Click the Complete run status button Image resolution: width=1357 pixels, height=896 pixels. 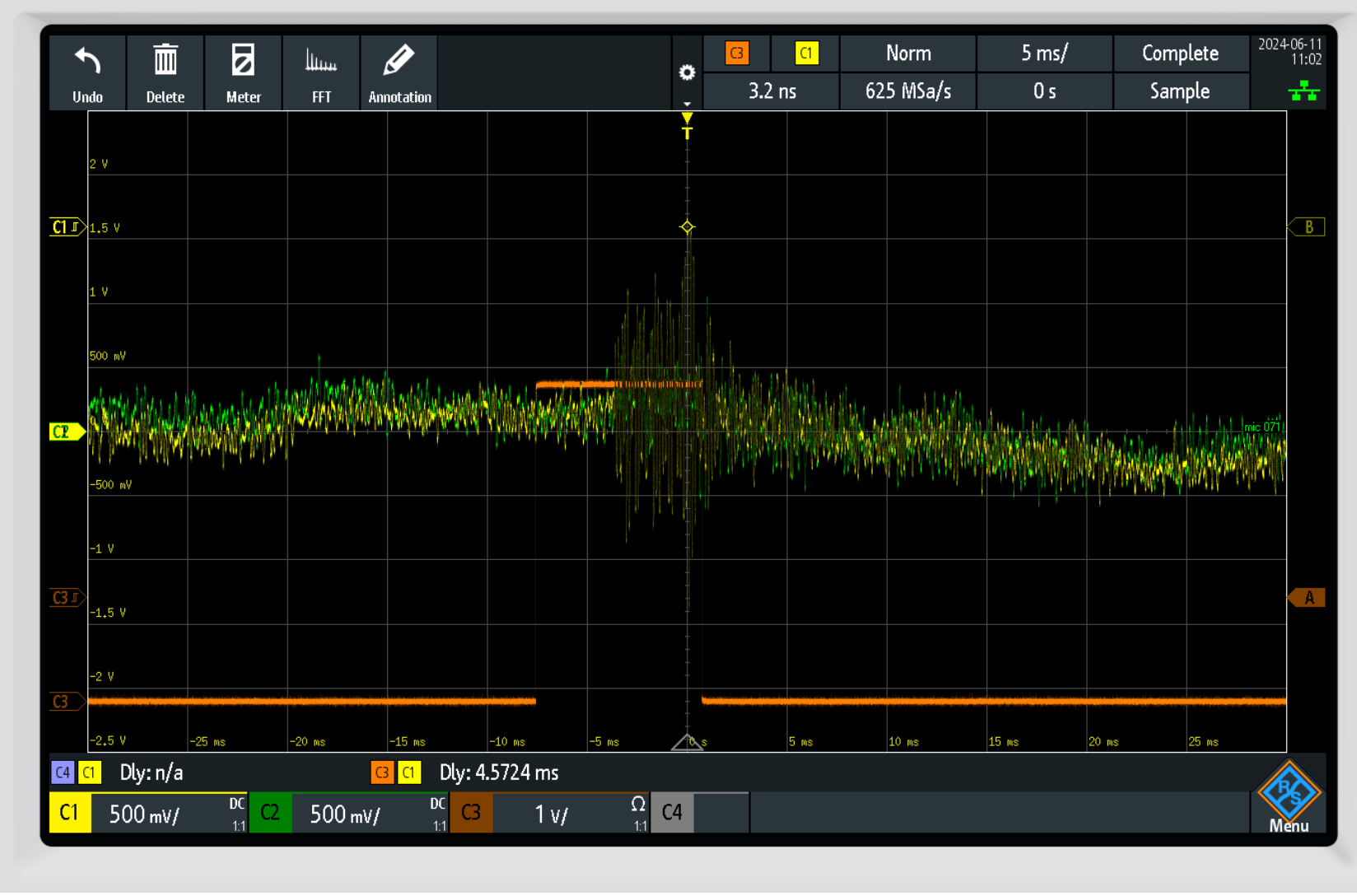coord(1180,54)
